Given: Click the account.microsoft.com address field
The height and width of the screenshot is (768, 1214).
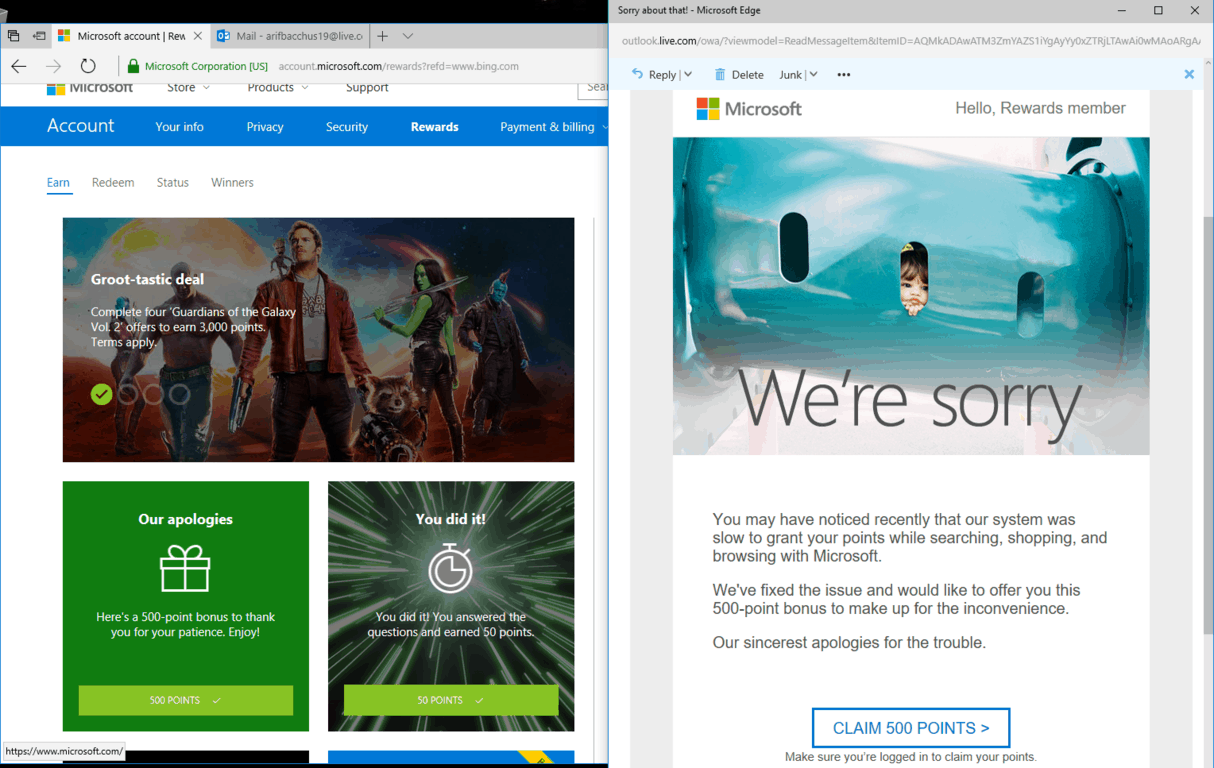Looking at the screenshot, I should tap(398, 66).
